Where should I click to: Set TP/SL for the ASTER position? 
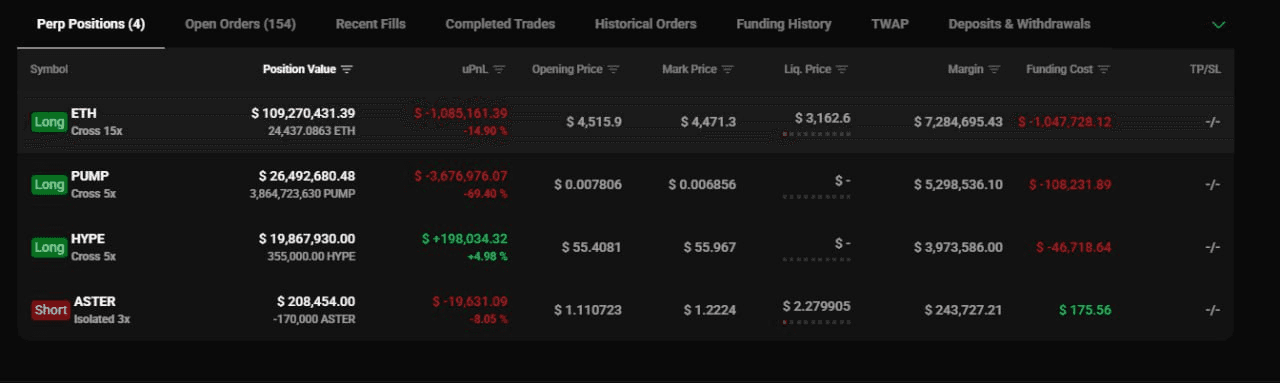point(1213,310)
